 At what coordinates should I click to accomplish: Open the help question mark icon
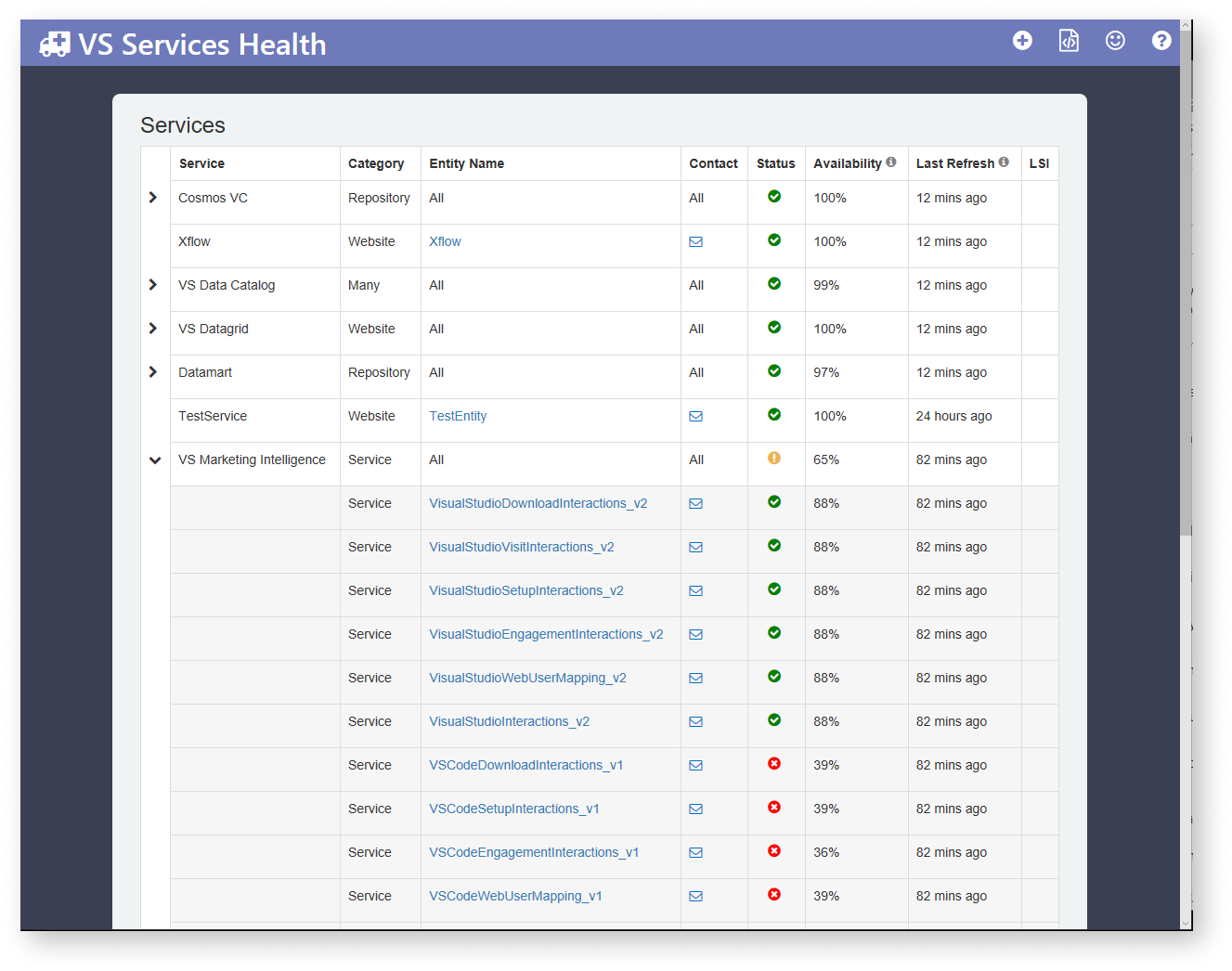point(1161,40)
